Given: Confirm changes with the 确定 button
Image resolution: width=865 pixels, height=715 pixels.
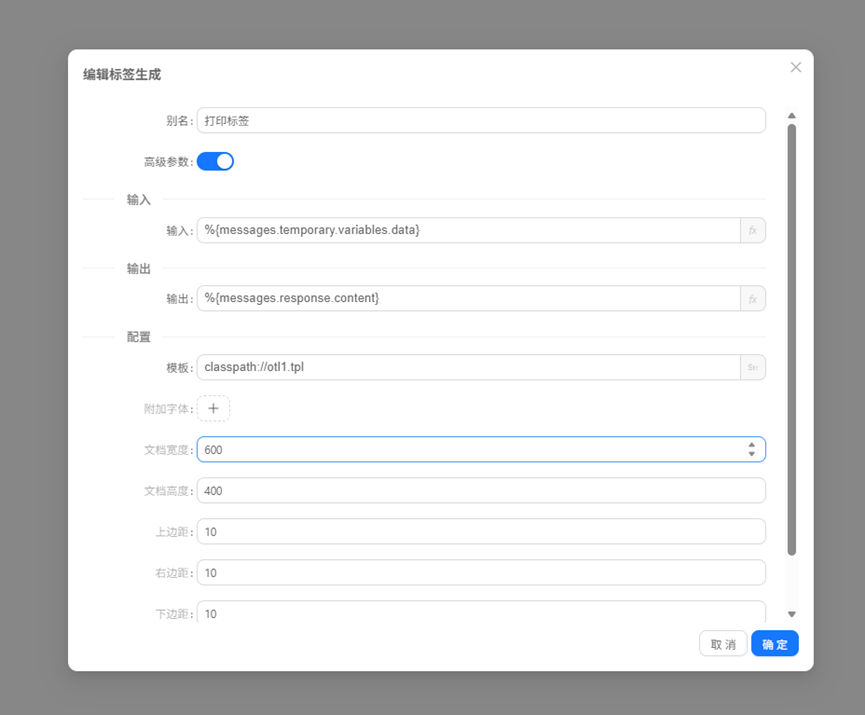Looking at the screenshot, I should click(774, 644).
